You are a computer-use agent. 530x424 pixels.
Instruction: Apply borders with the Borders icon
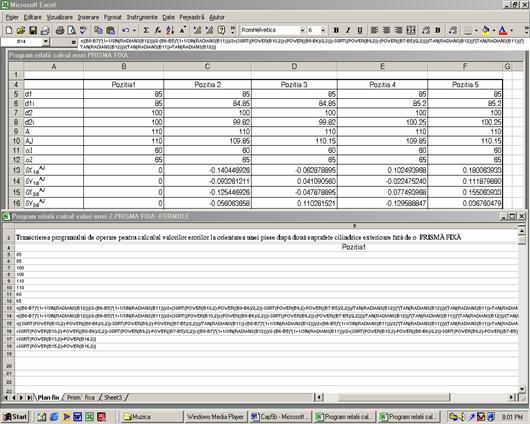click(468, 30)
